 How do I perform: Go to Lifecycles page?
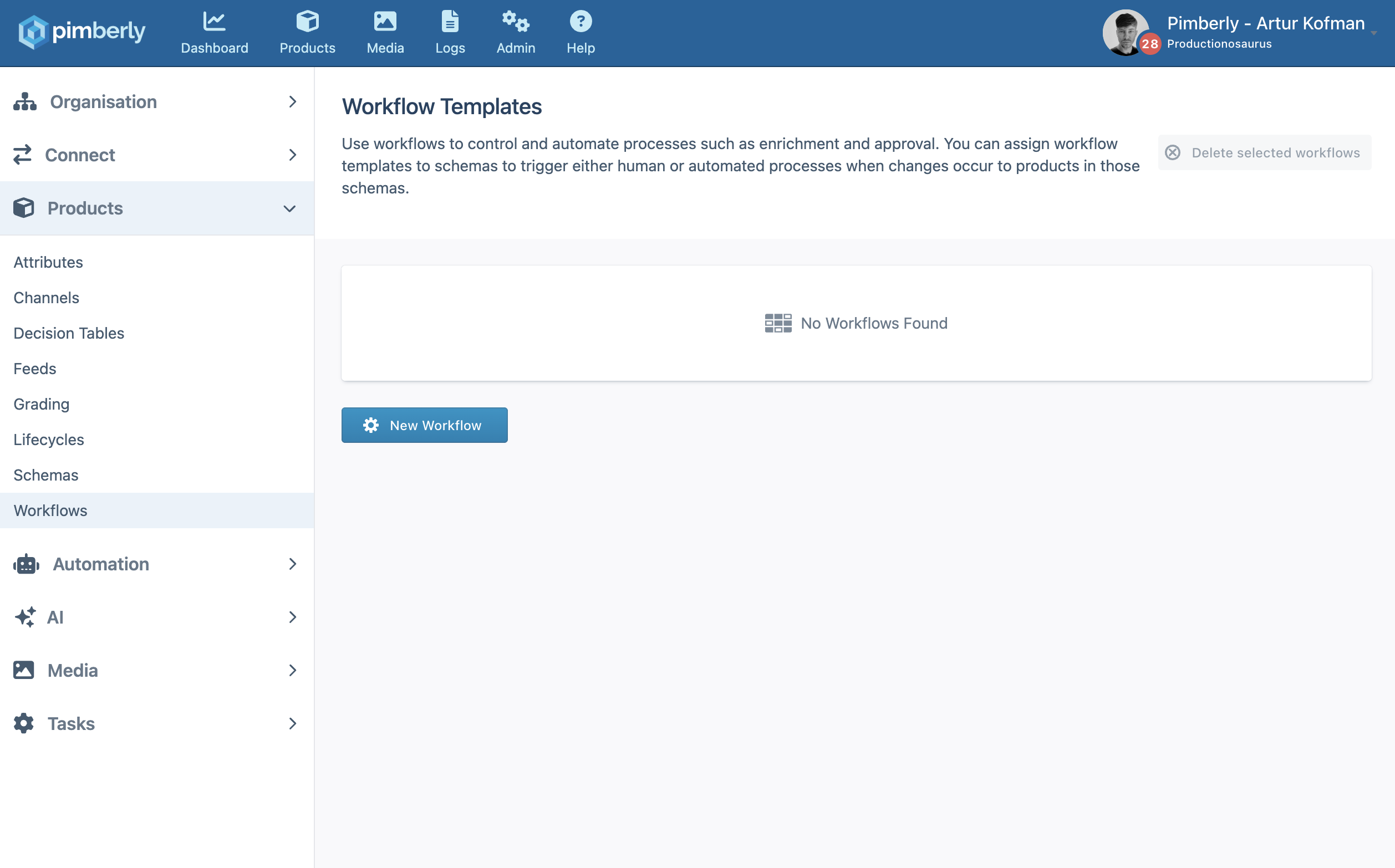click(49, 440)
